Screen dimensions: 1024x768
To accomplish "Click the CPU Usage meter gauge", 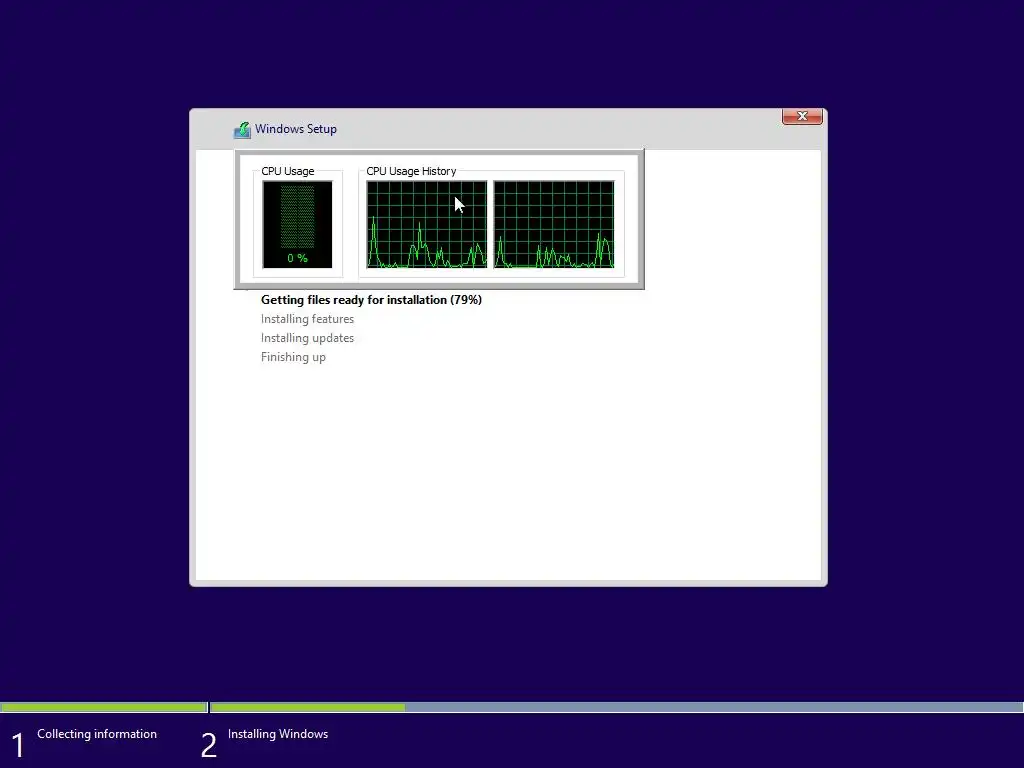I will pyautogui.click(x=297, y=225).
